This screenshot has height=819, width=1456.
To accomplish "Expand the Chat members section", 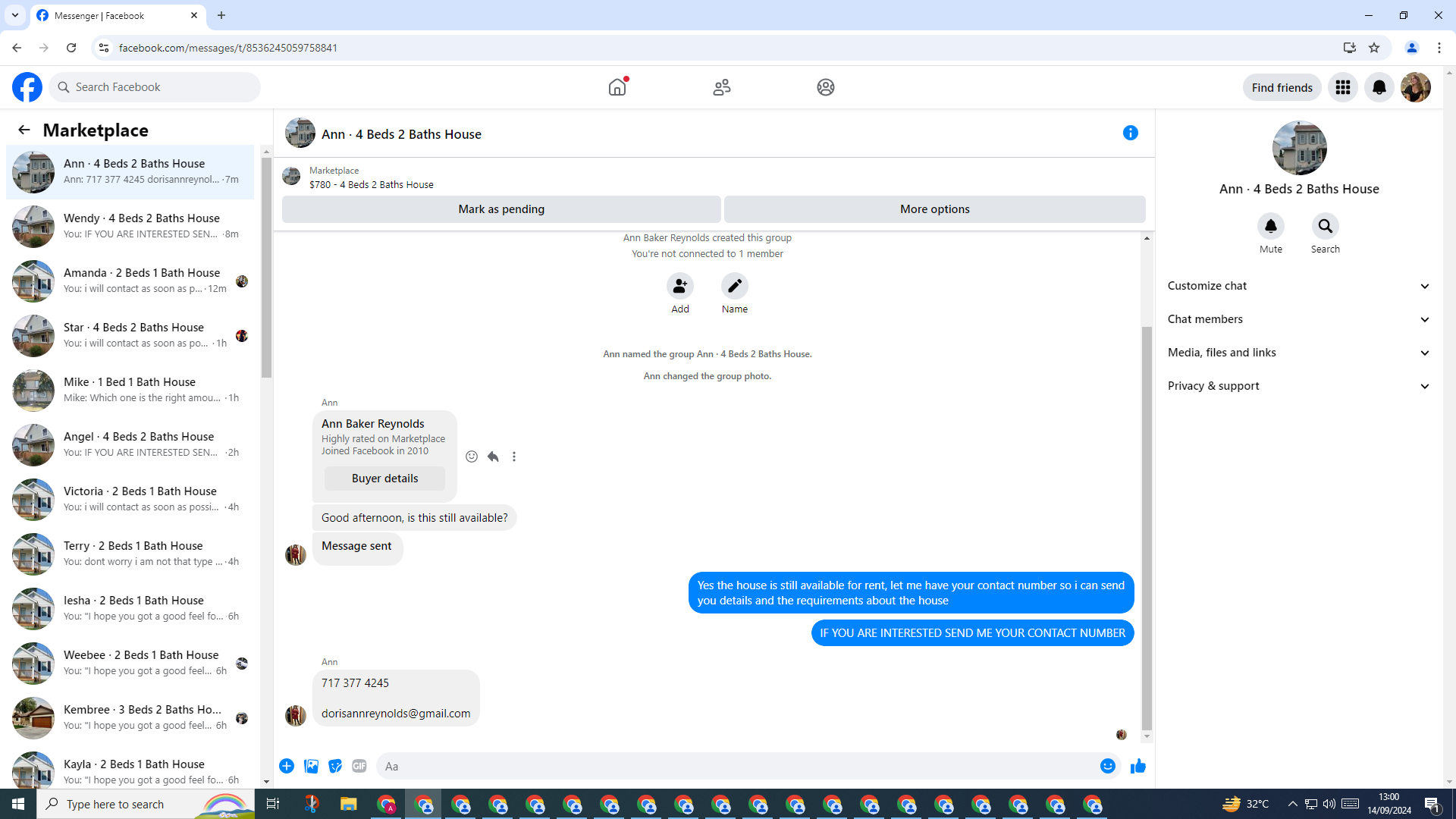I will coord(1298,319).
